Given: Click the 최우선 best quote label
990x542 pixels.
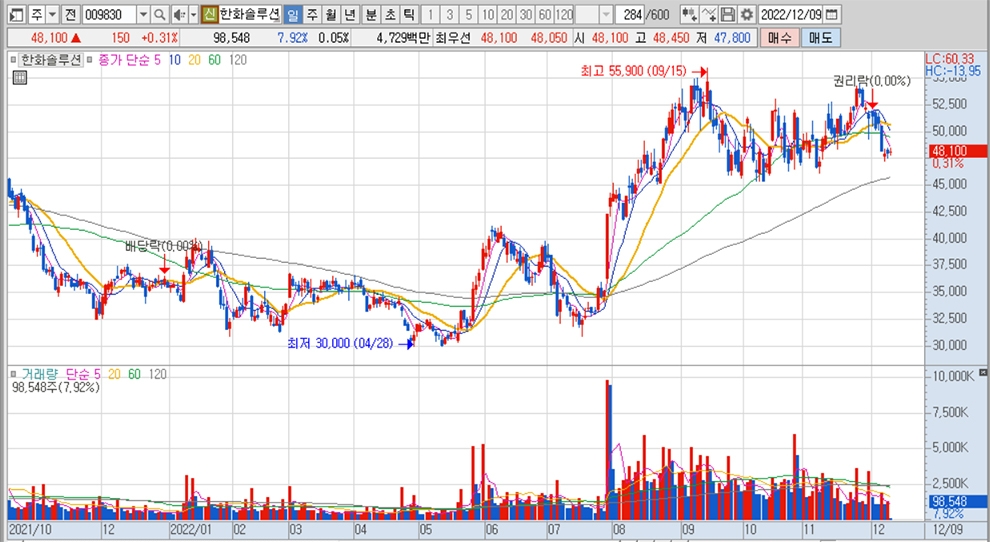Looking at the screenshot, I should [x=453, y=38].
